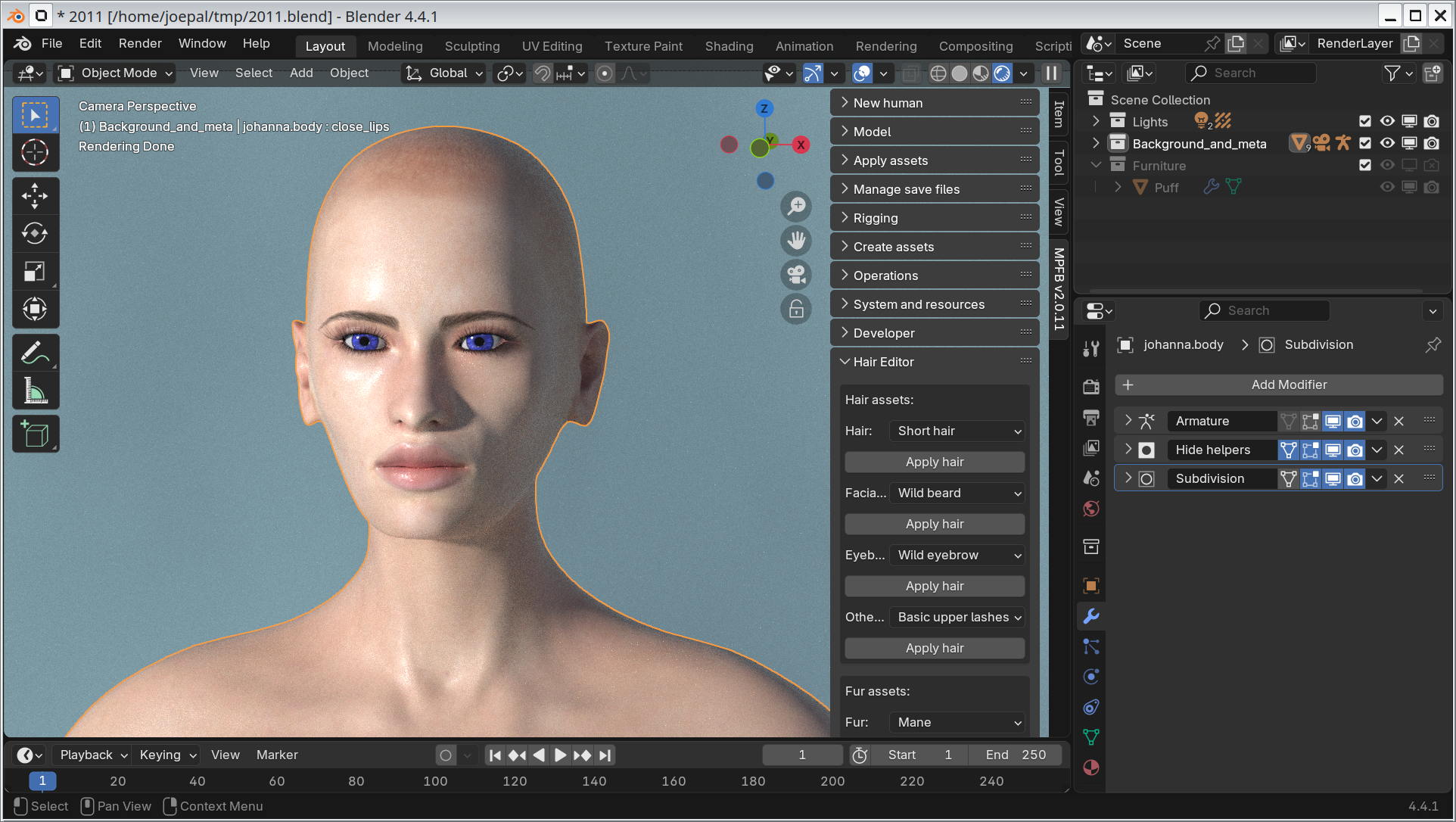Image resolution: width=1456 pixels, height=822 pixels.
Task: Open the Physics properties tab icon
Action: coord(1090,677)
